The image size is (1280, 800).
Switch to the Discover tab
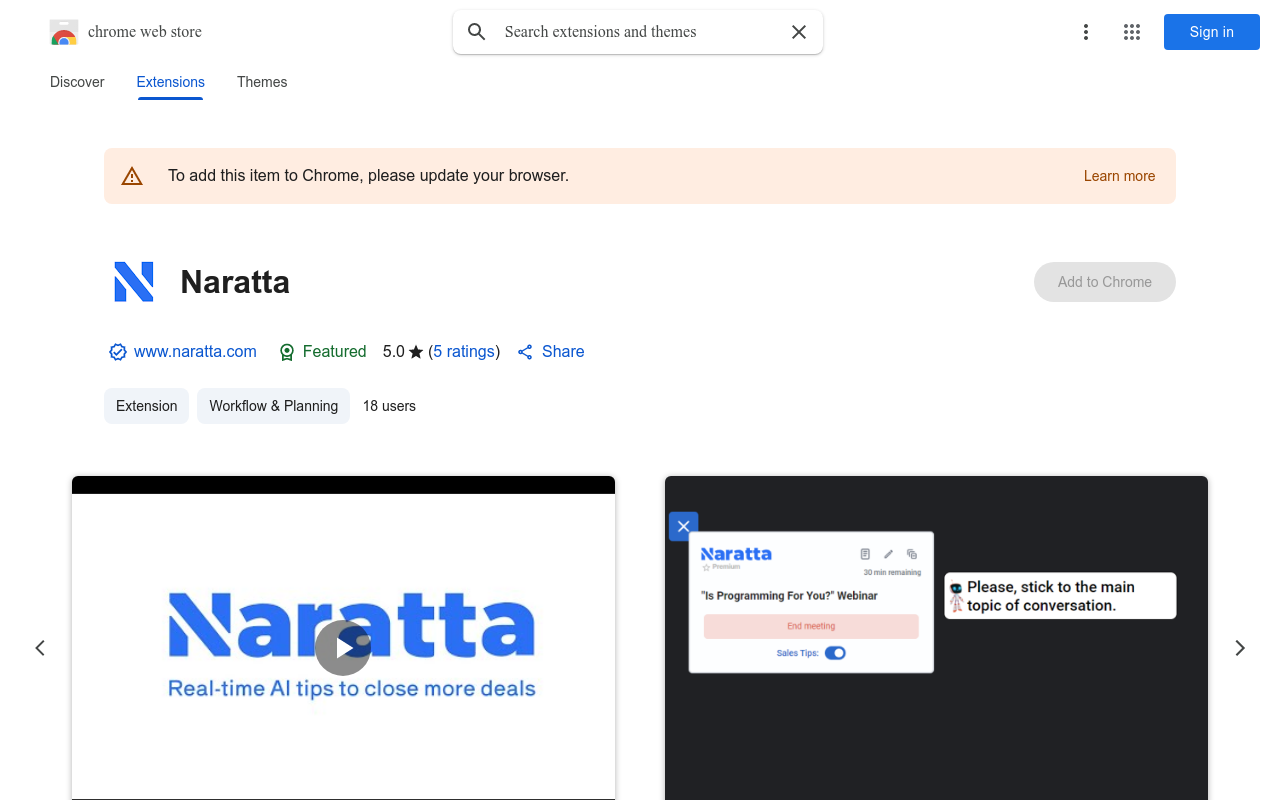tap(77, 82)
